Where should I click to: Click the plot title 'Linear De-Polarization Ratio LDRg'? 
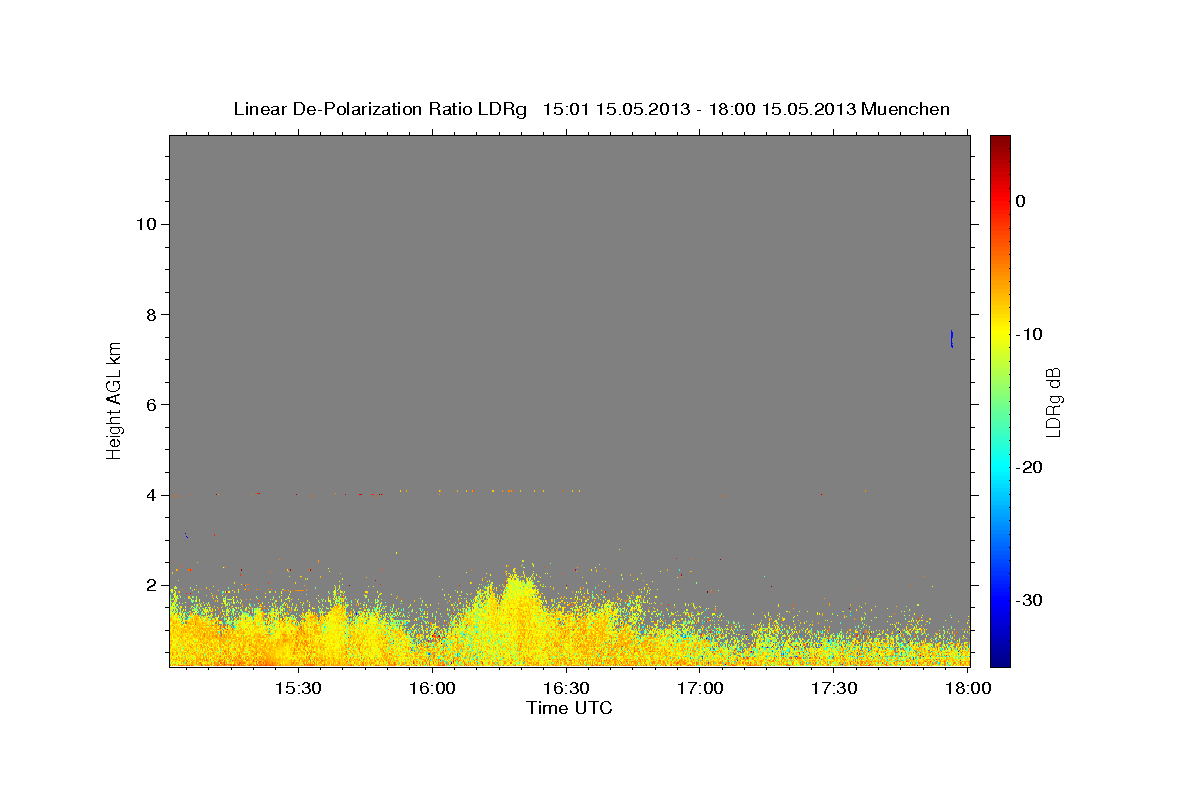(380, 109)
